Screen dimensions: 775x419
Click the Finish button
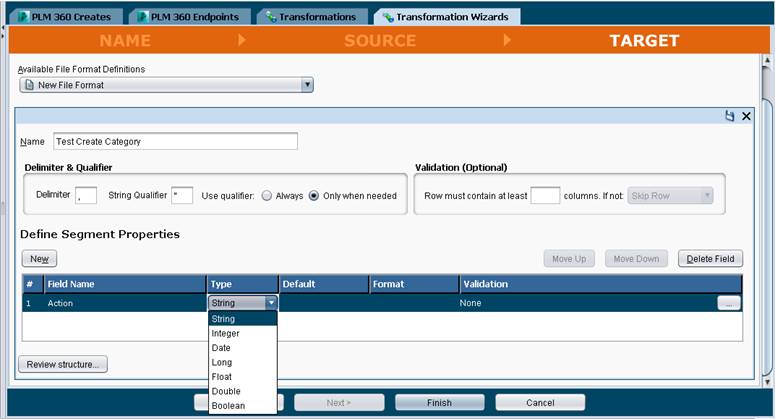439,403
